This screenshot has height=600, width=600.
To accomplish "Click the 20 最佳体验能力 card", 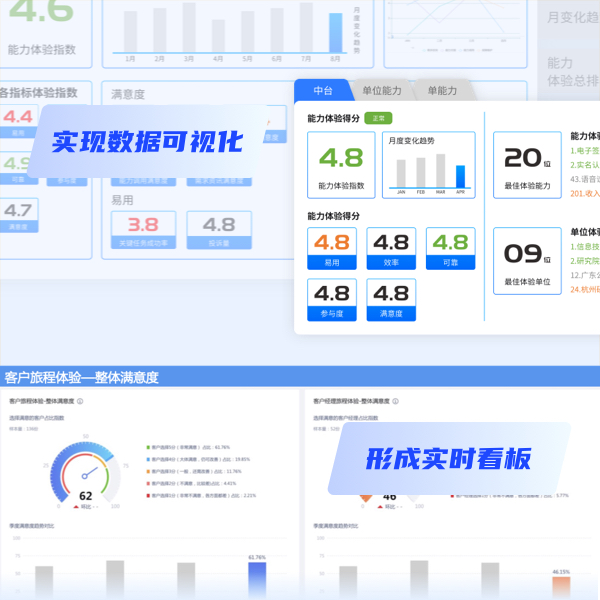I will pyautogui.click(x=527, y=165).
